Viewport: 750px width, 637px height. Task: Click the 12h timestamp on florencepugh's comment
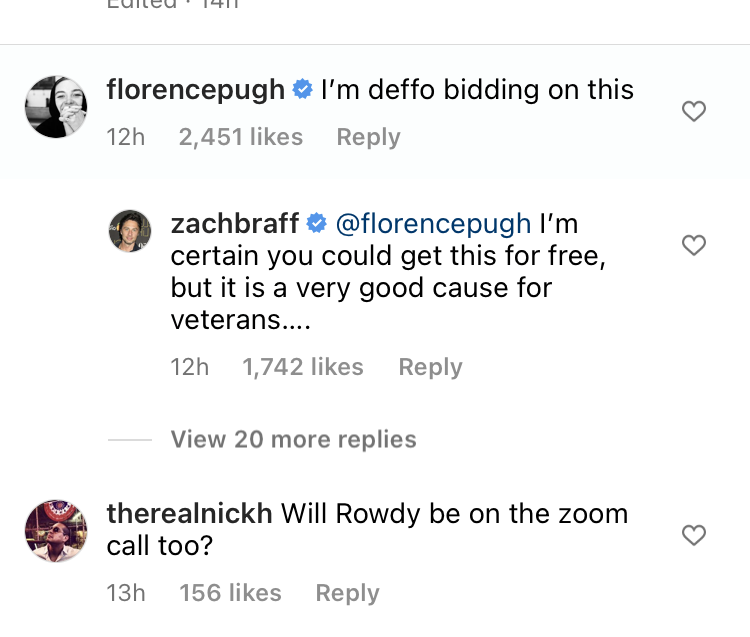pos(126,137)
